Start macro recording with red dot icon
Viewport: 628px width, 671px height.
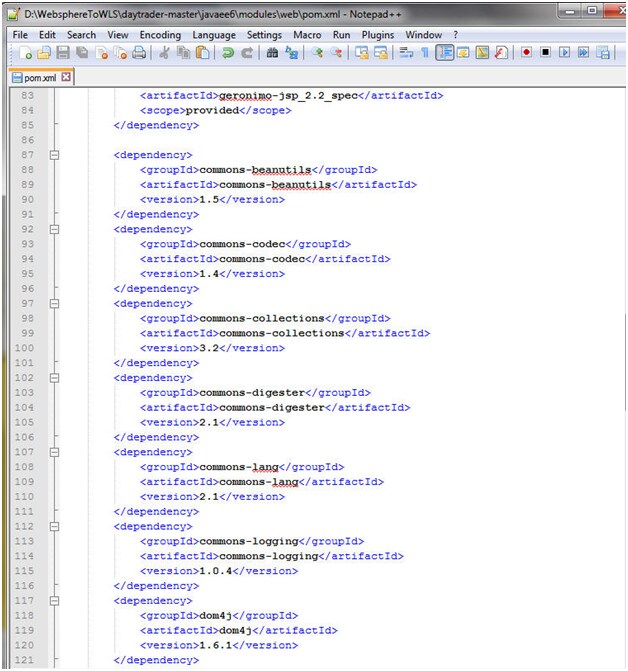526,53
